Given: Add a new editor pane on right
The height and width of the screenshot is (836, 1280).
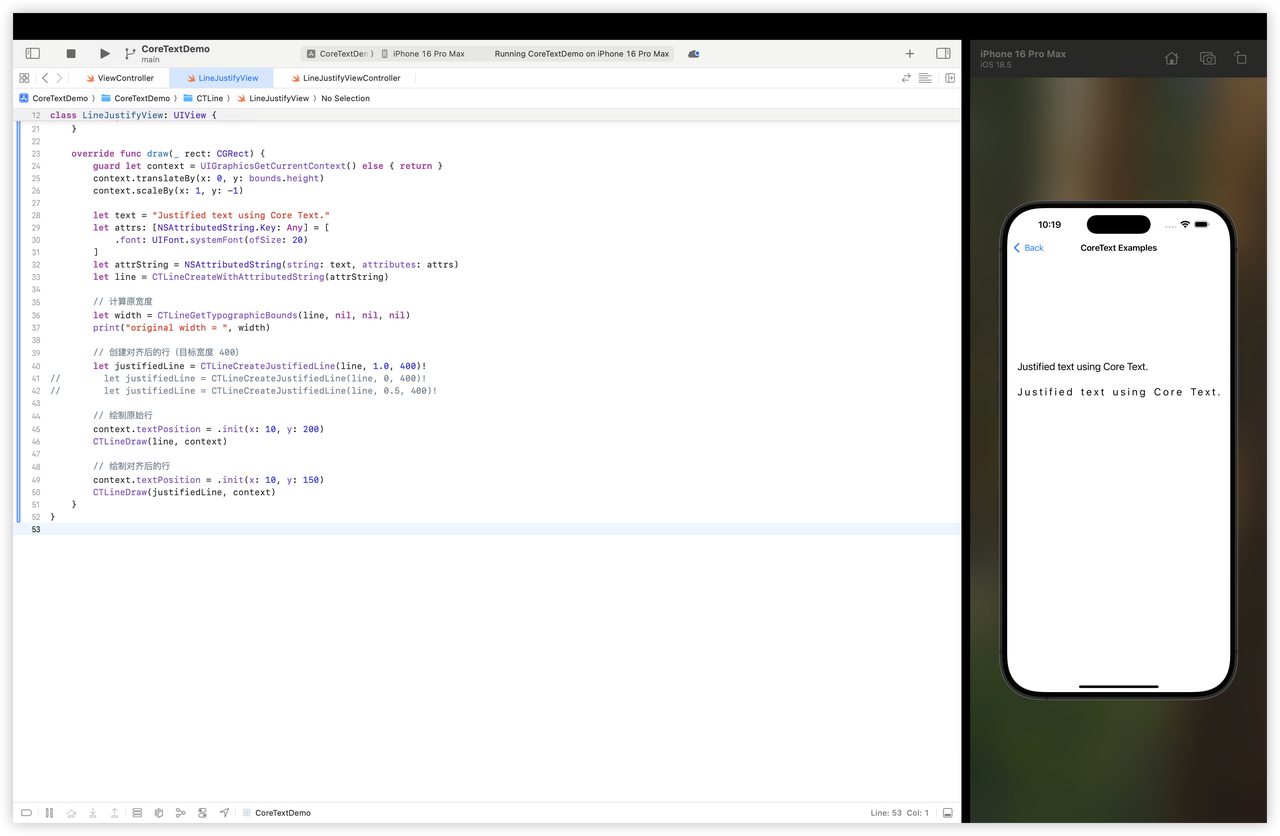Looking at the screenshot, I should [x=950, y=78].
